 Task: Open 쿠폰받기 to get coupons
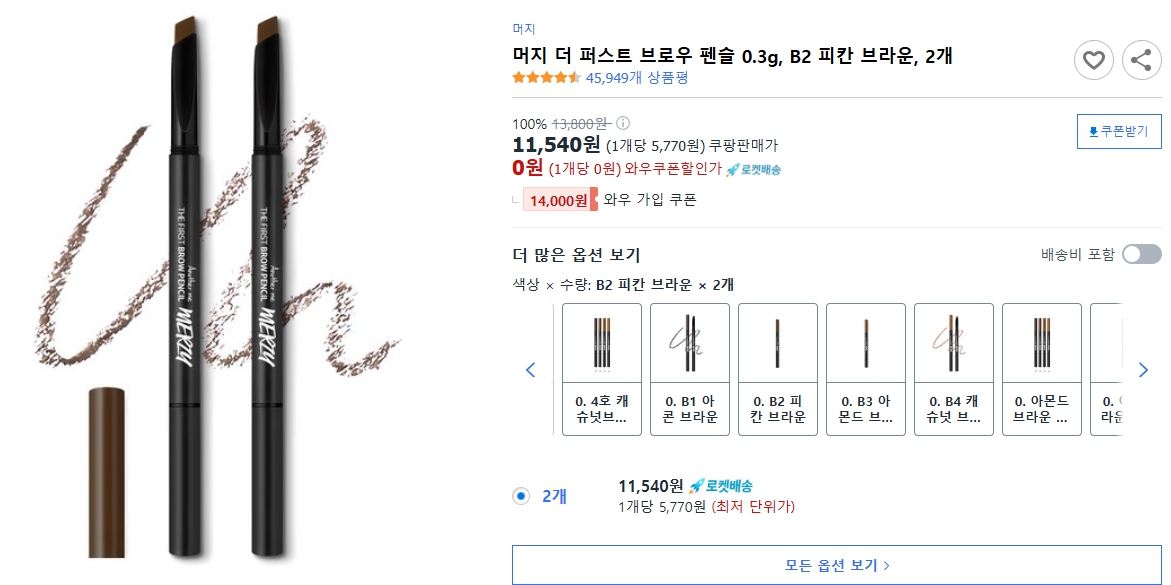(x=1118, y=131)
